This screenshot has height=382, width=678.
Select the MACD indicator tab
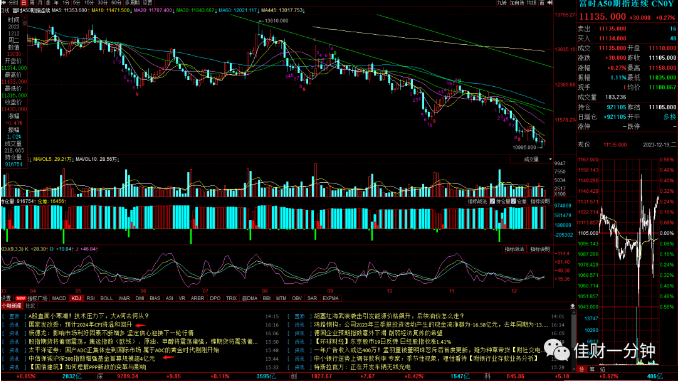pos(59,298)
